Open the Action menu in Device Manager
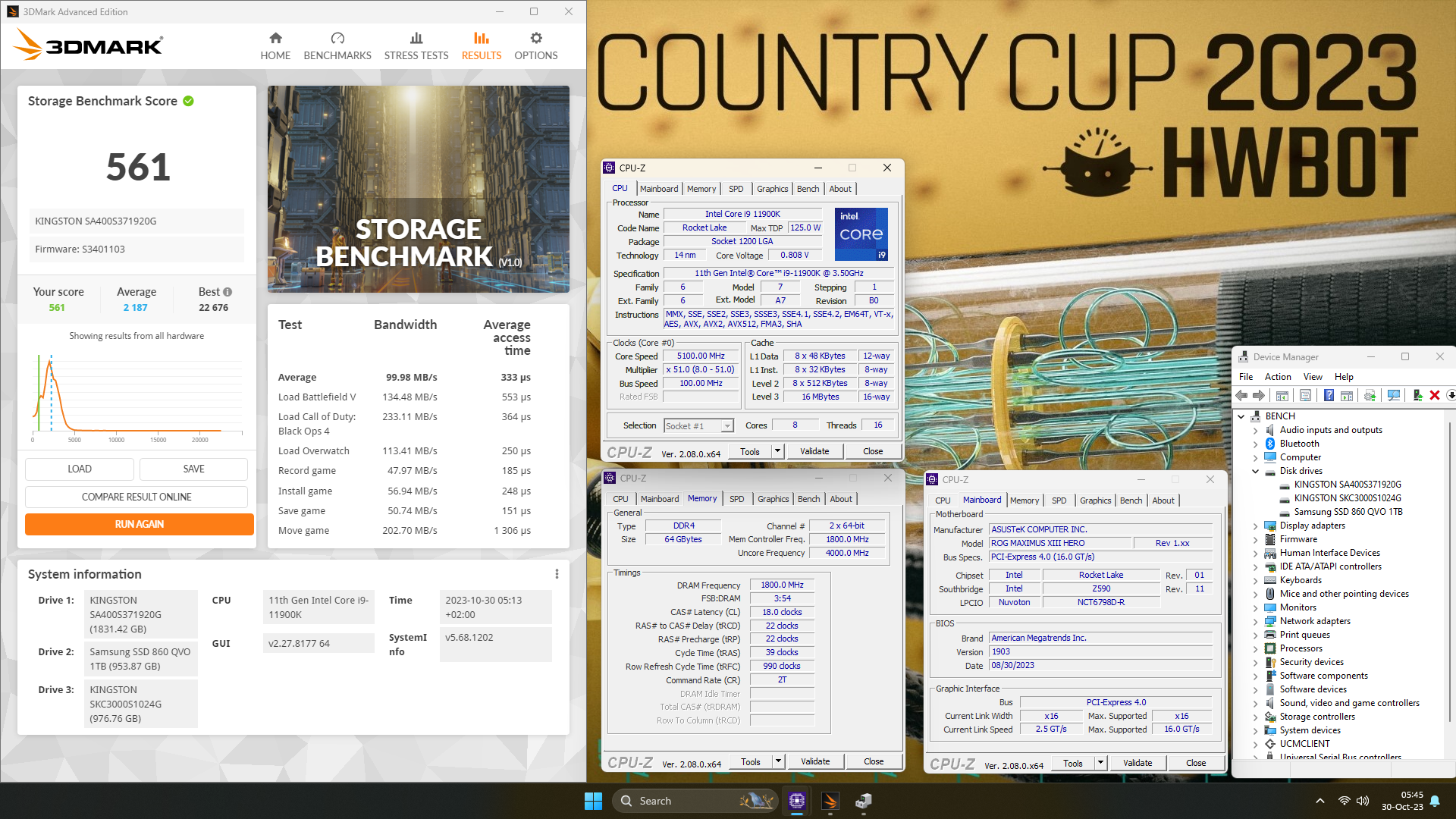1456x819 pixels. tap(1277, 377)
